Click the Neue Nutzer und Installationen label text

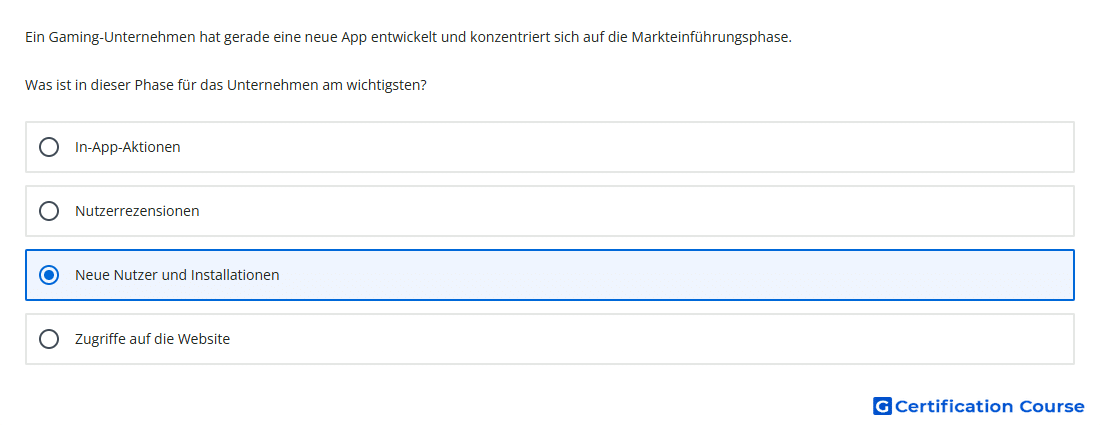(177, 275)
